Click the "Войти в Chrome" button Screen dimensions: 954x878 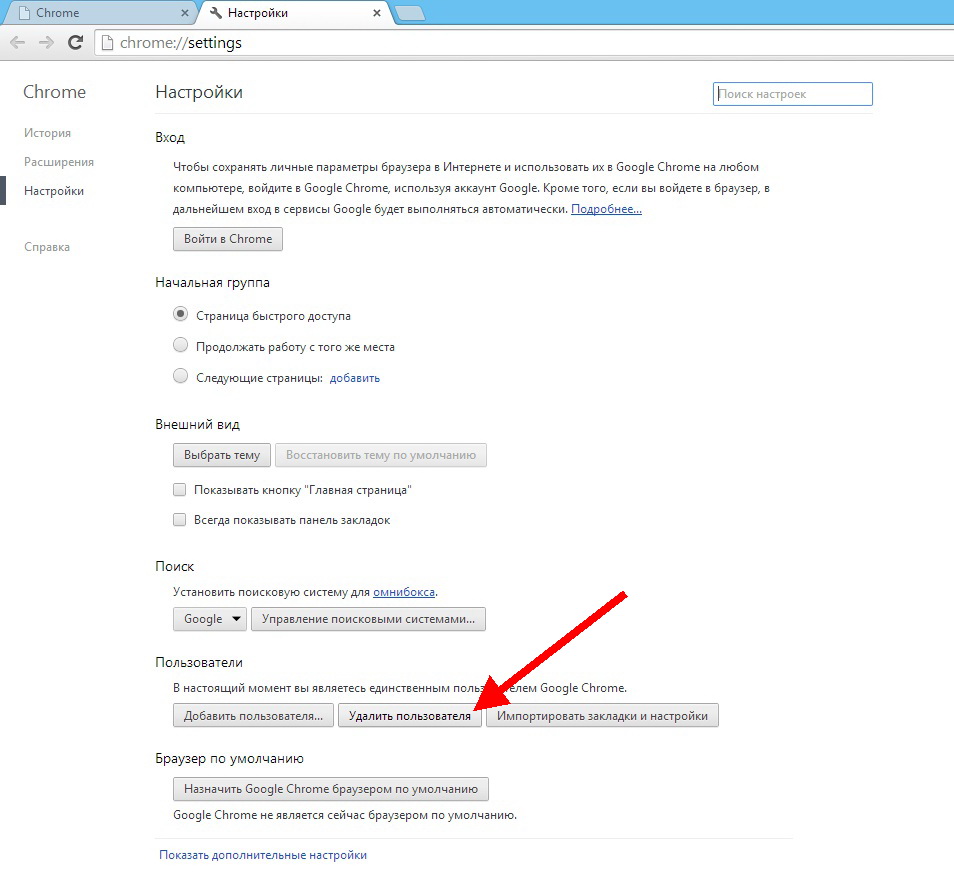[227, 238]
